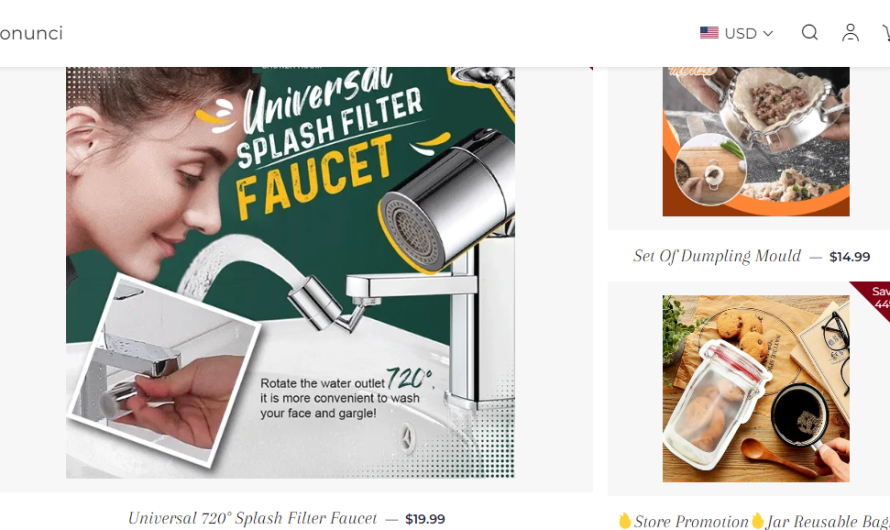The image size is (890, 530).
Task: Open the search magnifier icon
Action: (x=809, y=32)
